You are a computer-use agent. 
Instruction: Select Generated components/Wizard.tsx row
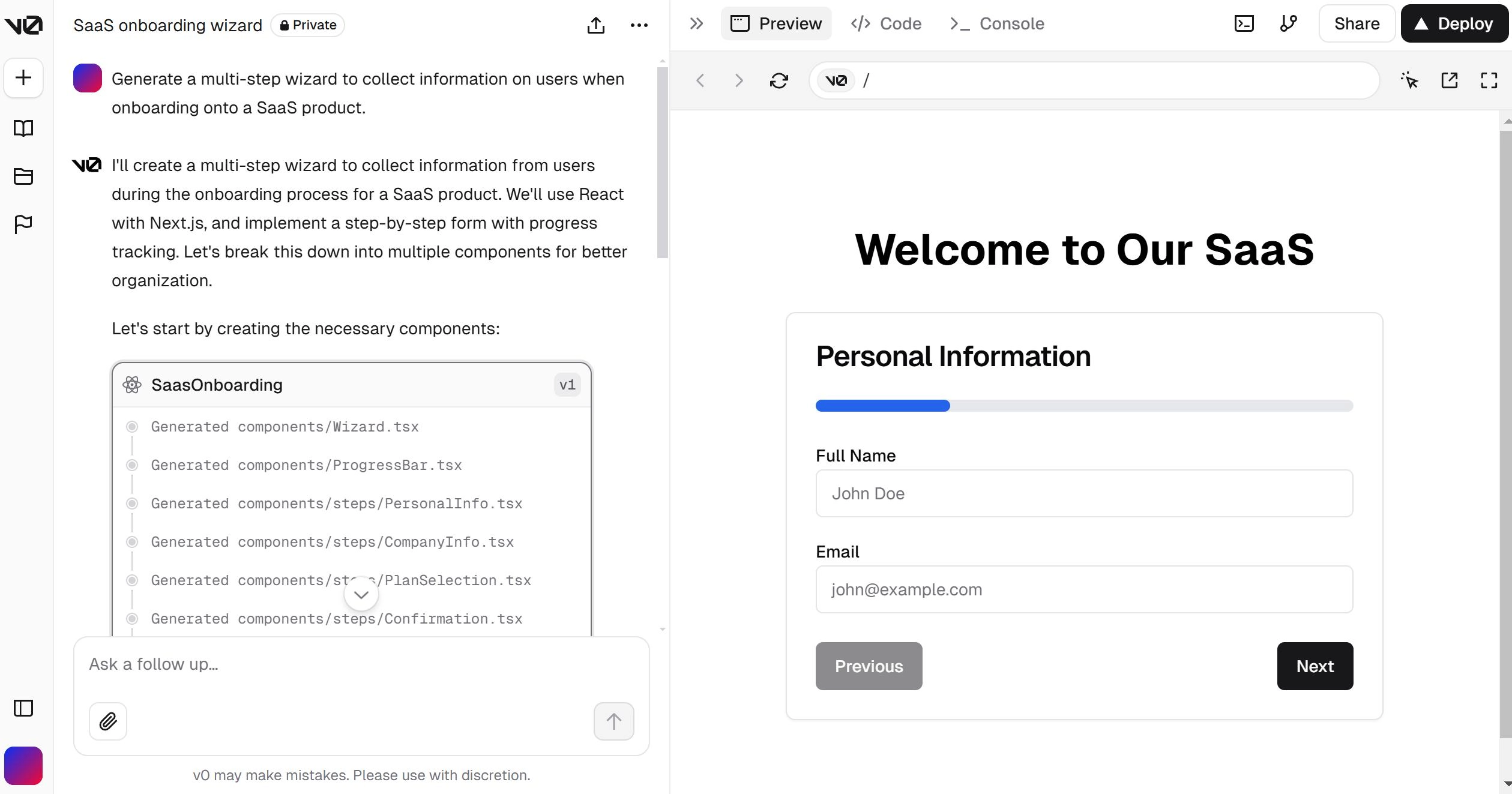click(285, 427)
